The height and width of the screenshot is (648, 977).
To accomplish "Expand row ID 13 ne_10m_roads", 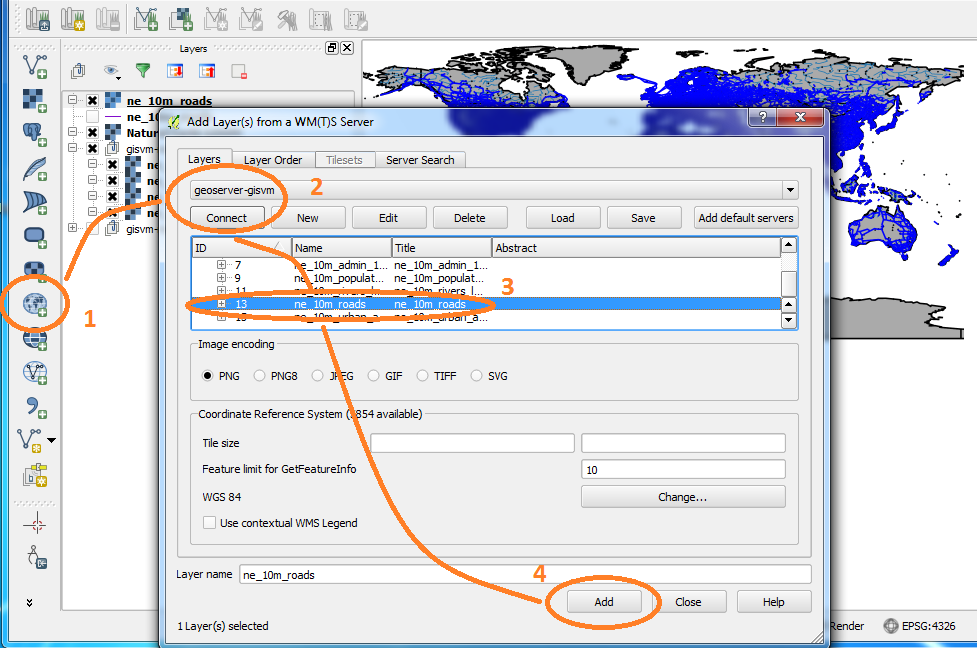I will 221,304.
